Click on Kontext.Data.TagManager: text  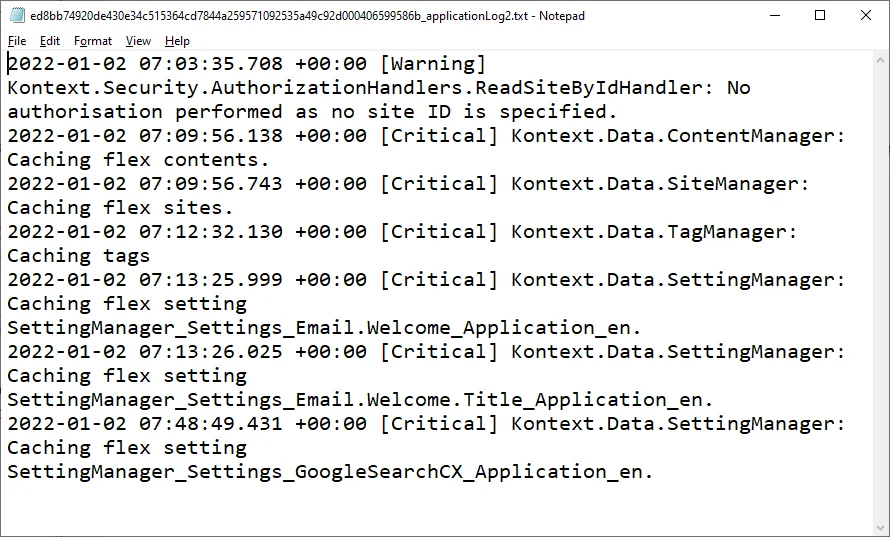tap(654, 232)
